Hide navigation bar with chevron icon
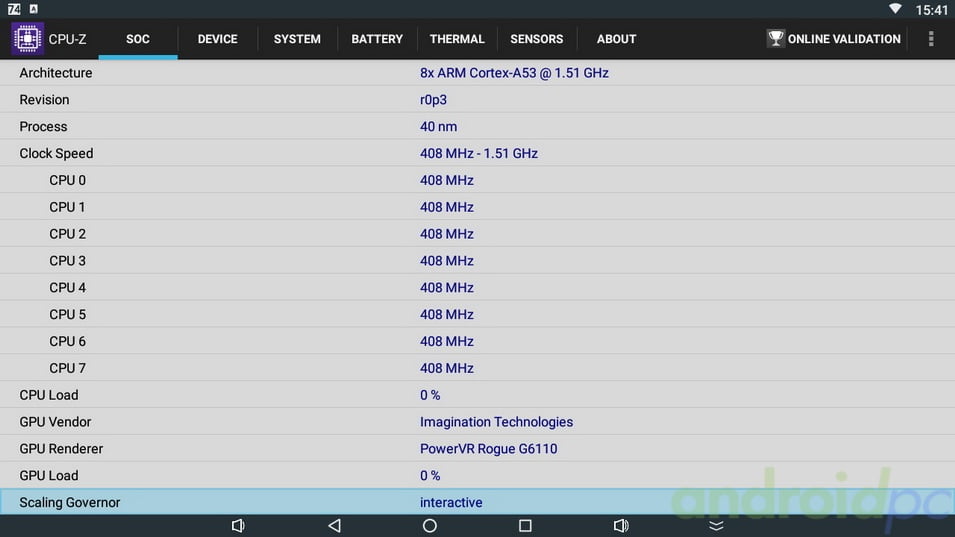The image size is (955, 537). 716,525
